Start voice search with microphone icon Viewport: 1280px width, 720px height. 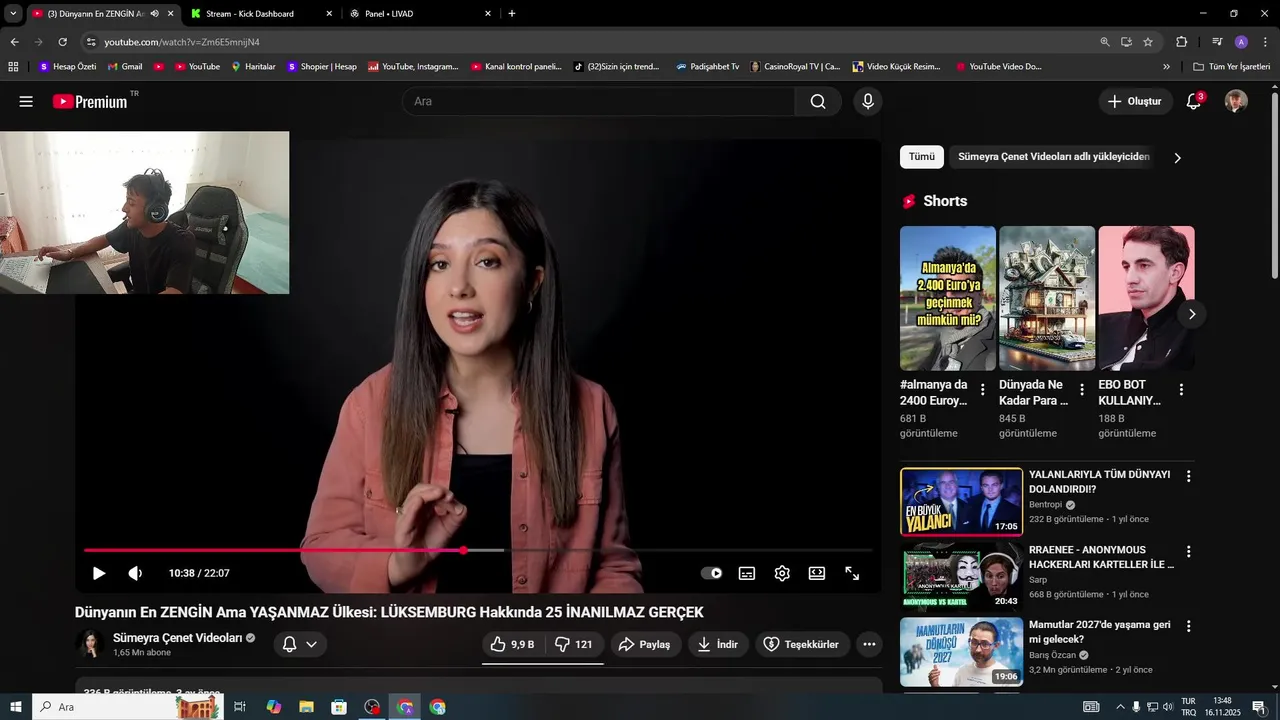(x=867, y=101)
